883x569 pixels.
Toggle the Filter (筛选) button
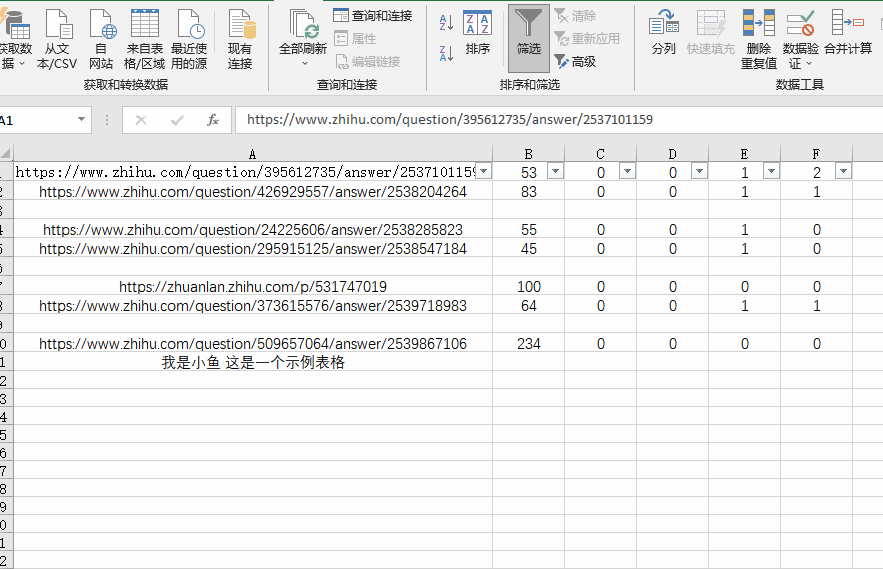pos(529,38)
